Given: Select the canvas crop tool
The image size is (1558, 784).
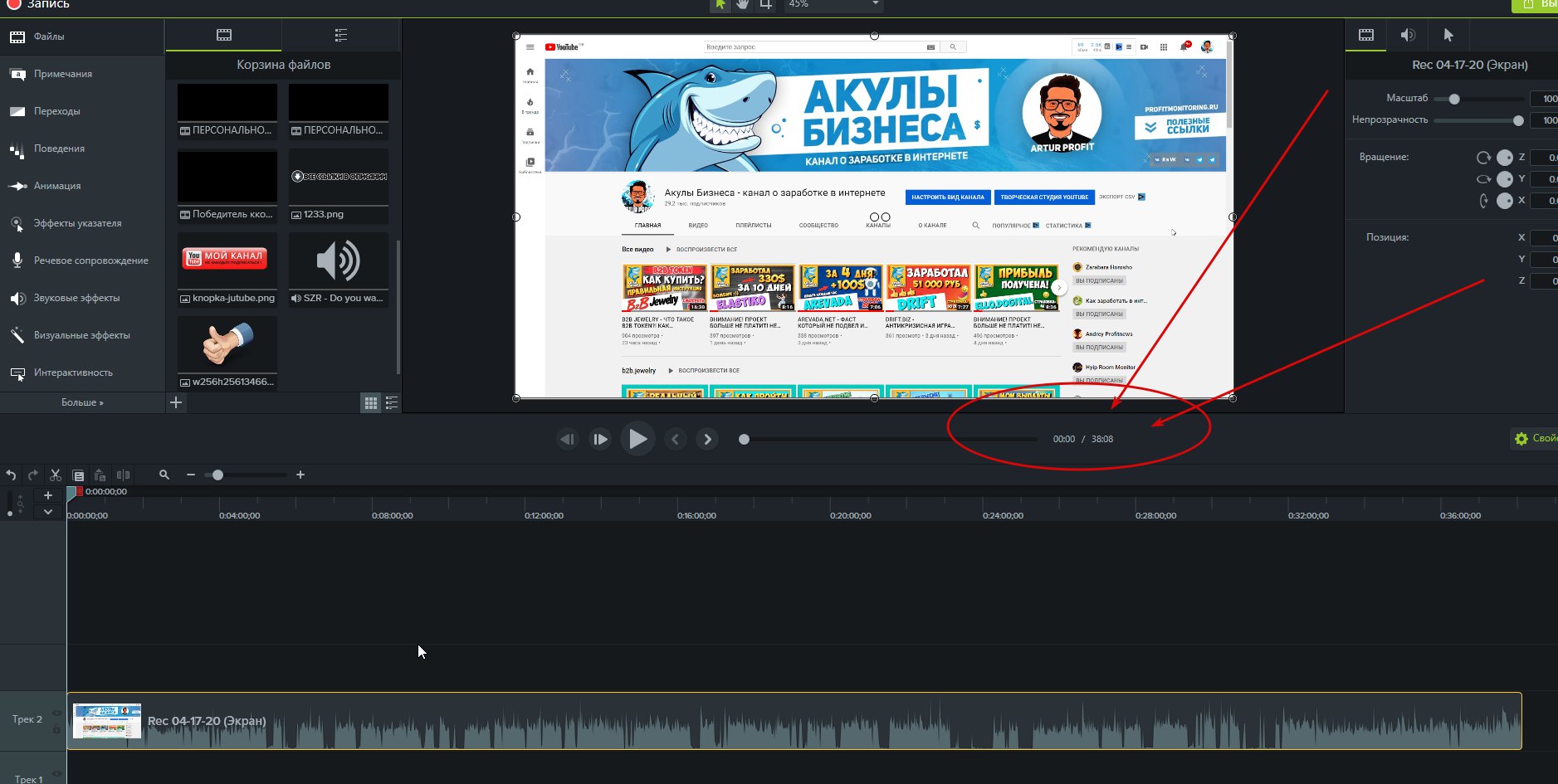Looking at the screenshot, I should point(766,4).
